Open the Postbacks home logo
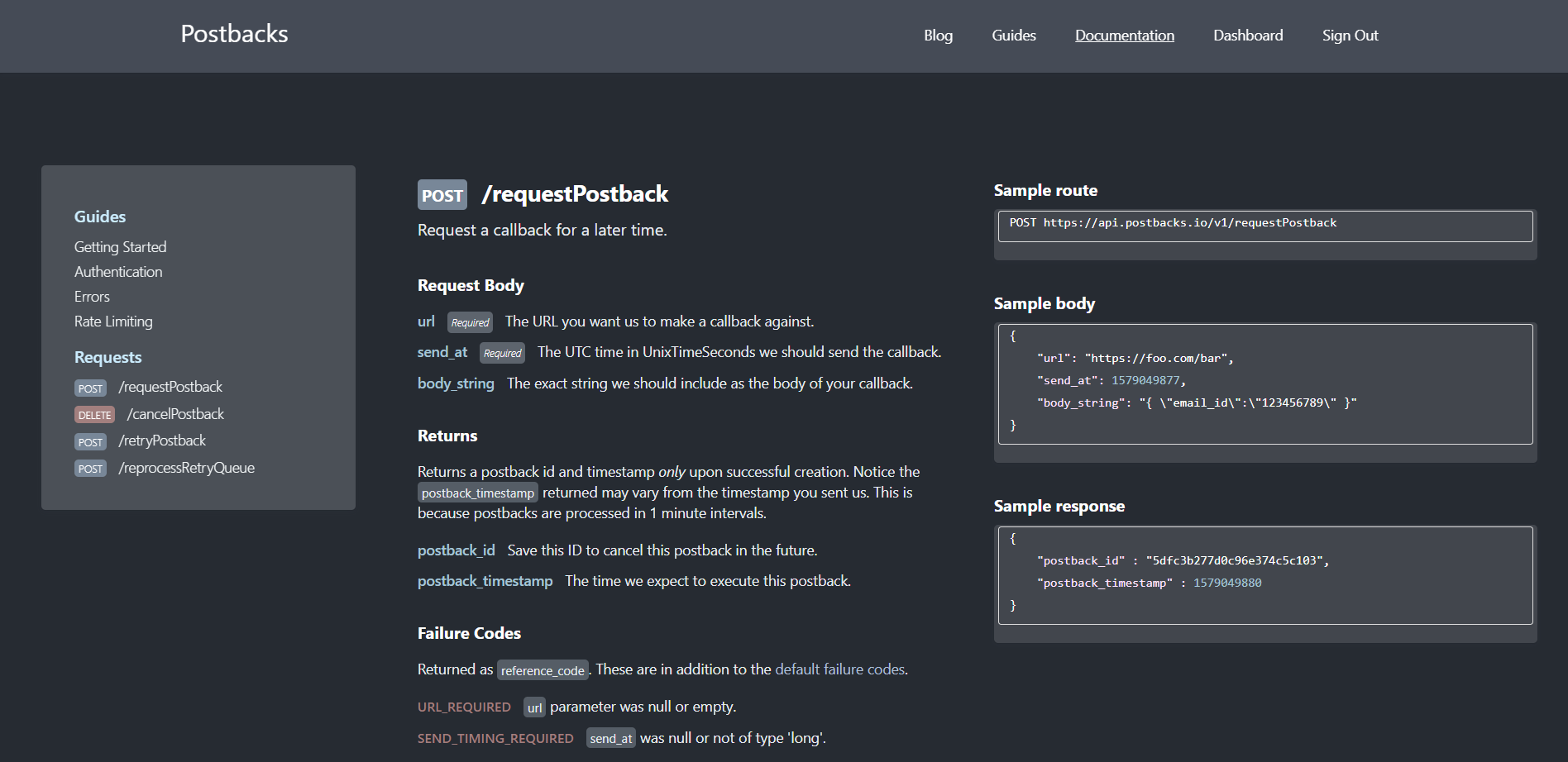The image size is (1568, 762). [234, 34]
